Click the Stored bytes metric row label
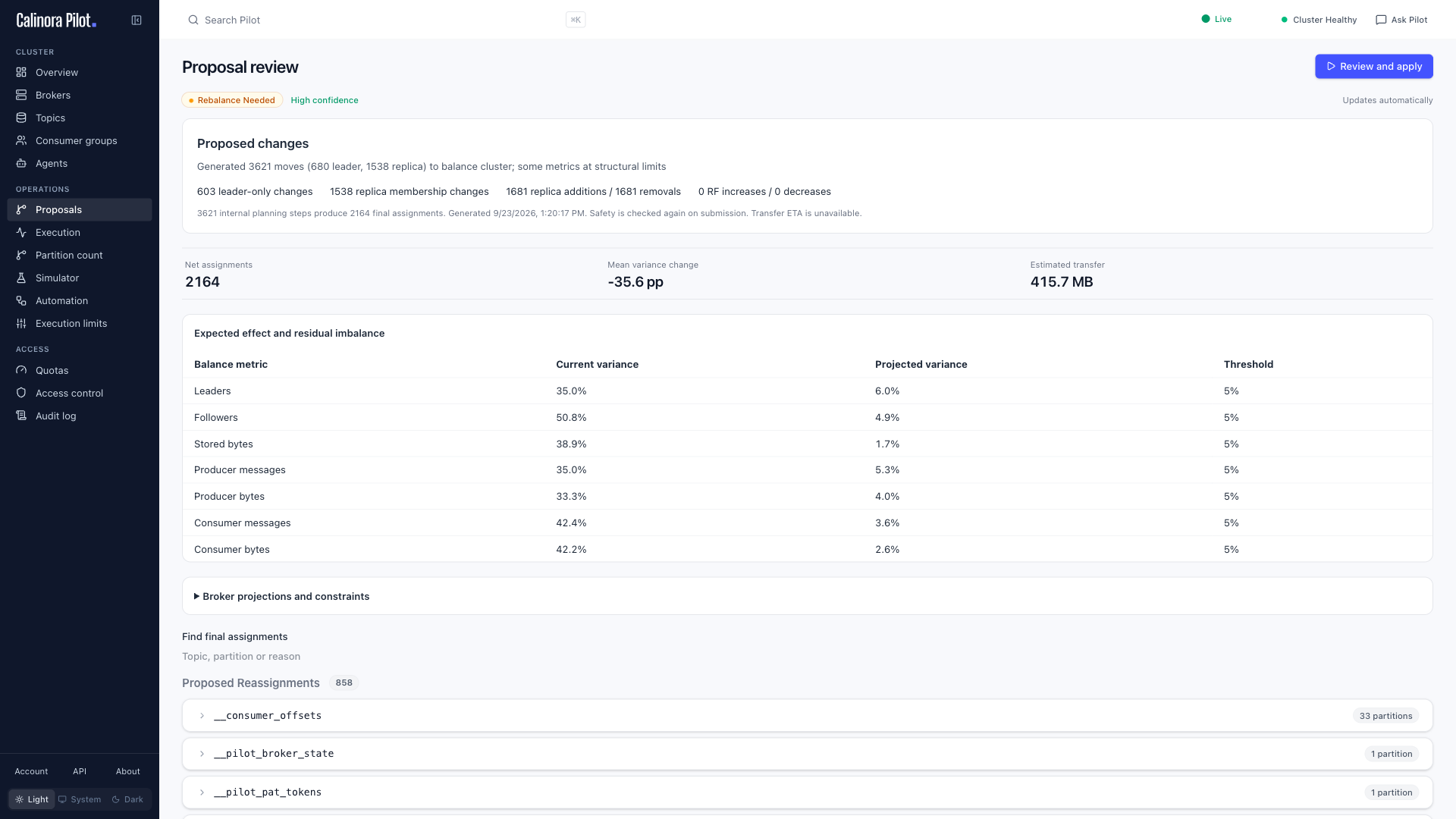This screenshot has height=819, width=1456. point(224,444)
